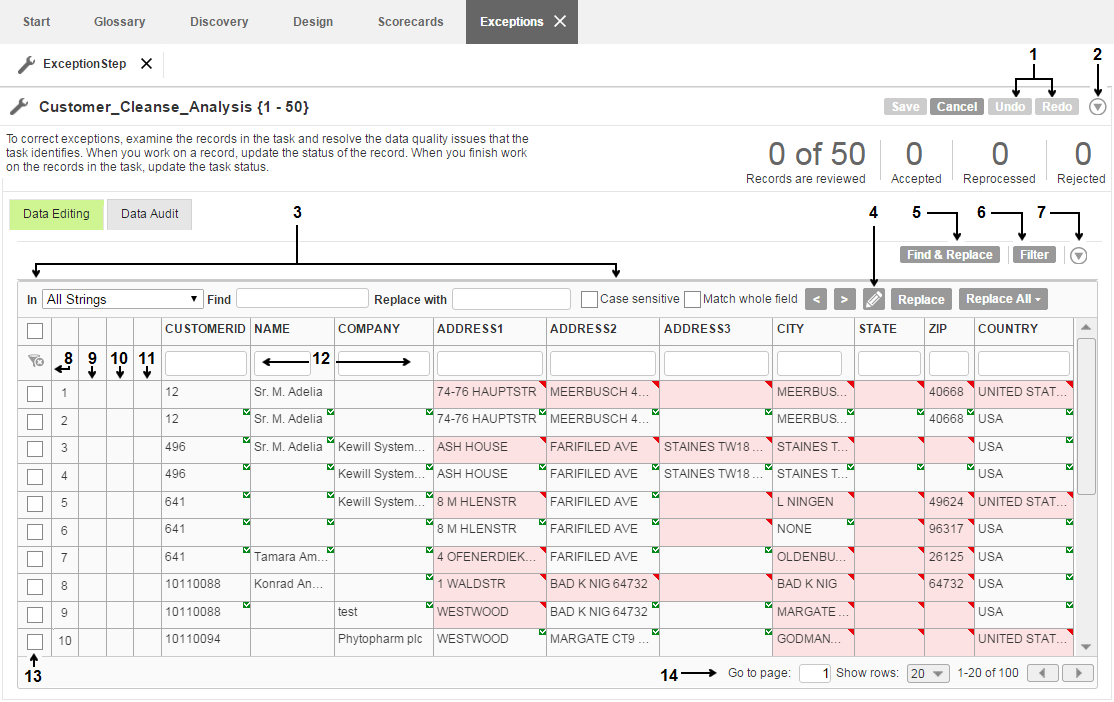Close the ExceptionStep sub-tab

(x=146, y=64)
